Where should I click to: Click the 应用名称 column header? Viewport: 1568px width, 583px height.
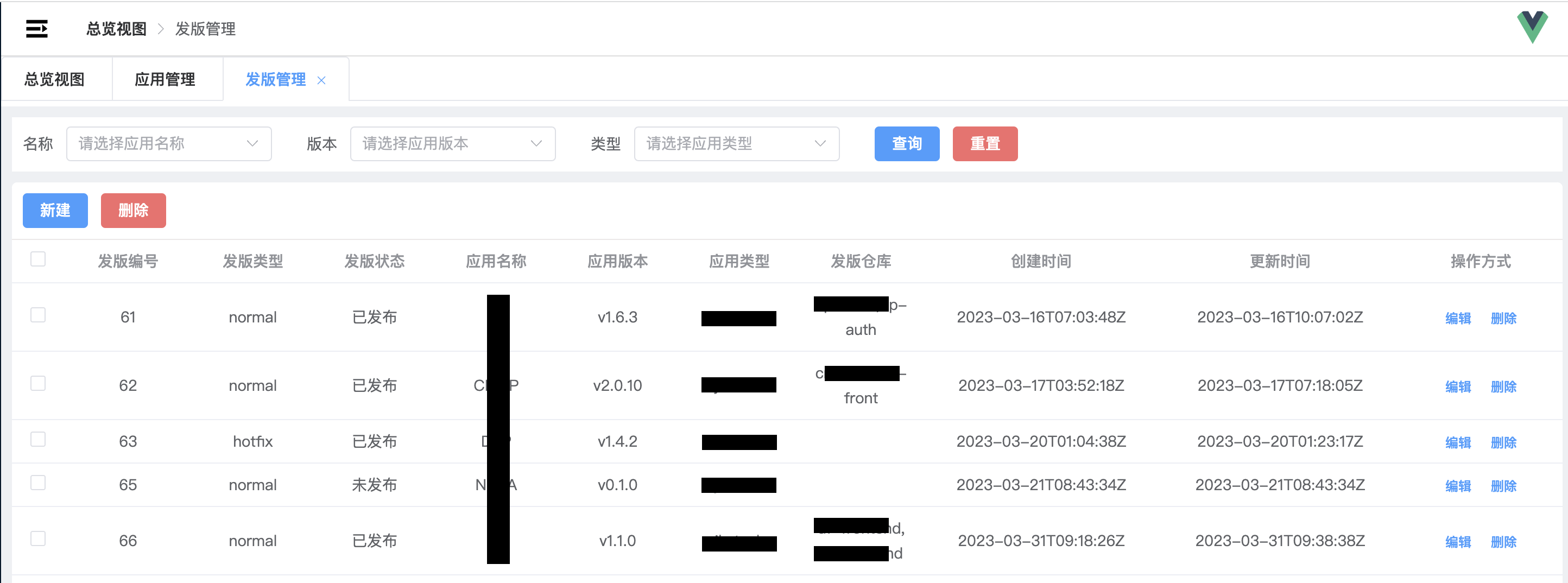(496, 261)
